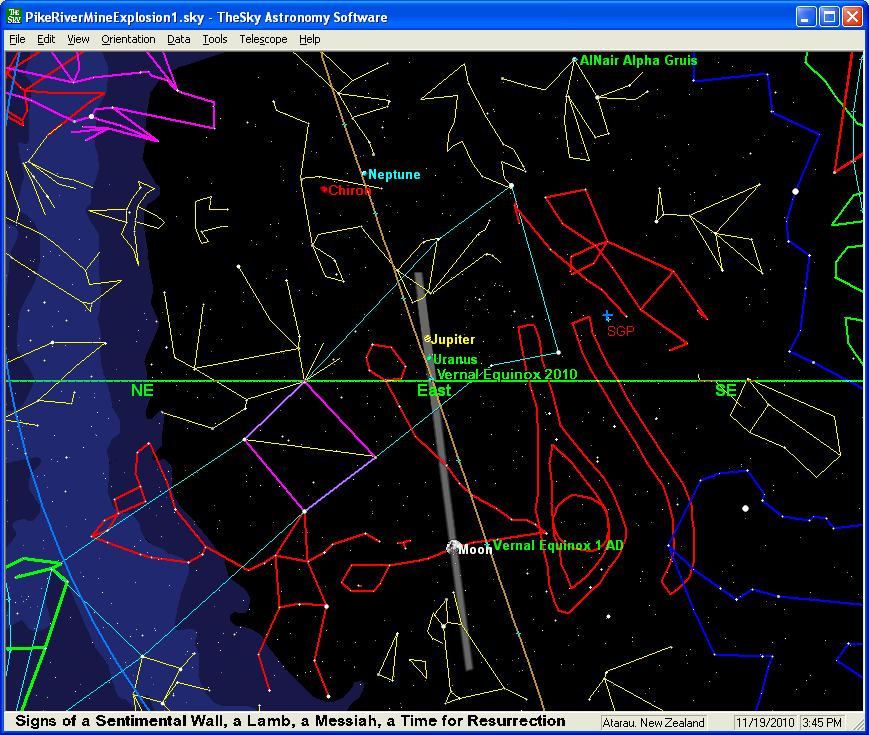869x735 pixels.
Task: Select the Jupiter planet marker
Action: (427, 339)
